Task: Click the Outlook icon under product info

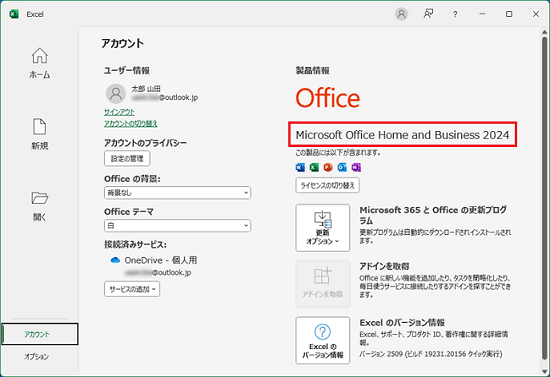Action: 342,168
